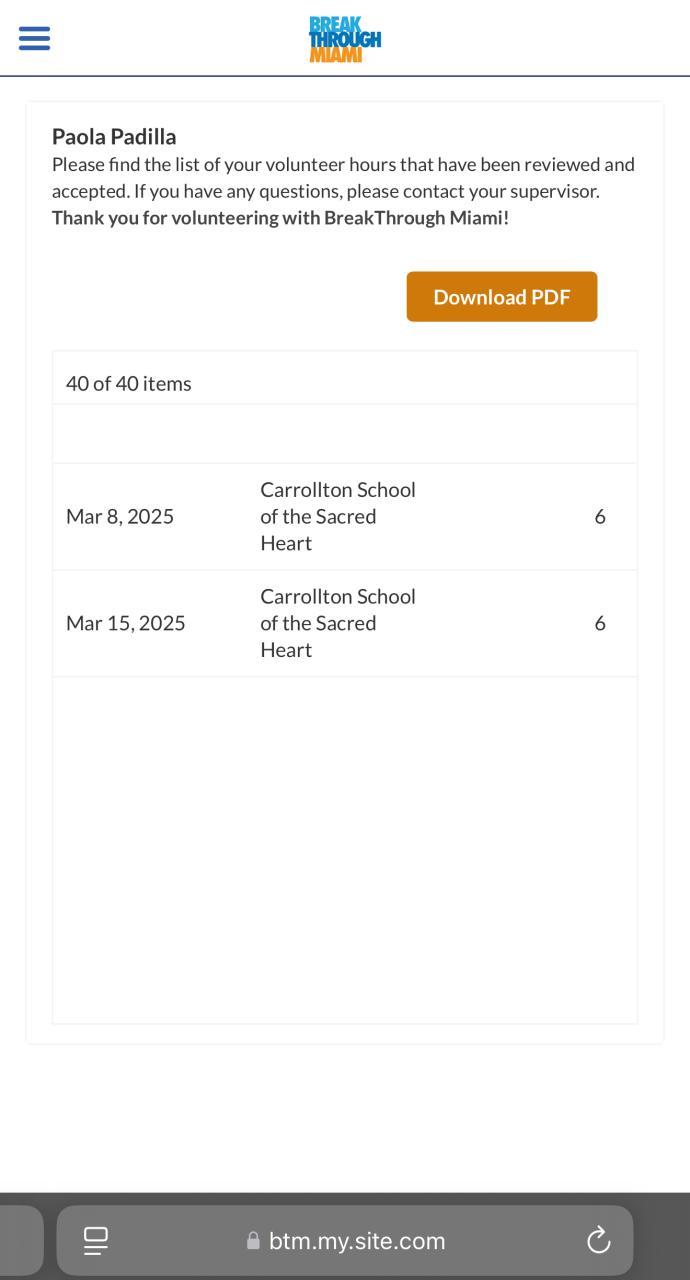Select the Mar 15, 2025 date cell

[126, 623]
